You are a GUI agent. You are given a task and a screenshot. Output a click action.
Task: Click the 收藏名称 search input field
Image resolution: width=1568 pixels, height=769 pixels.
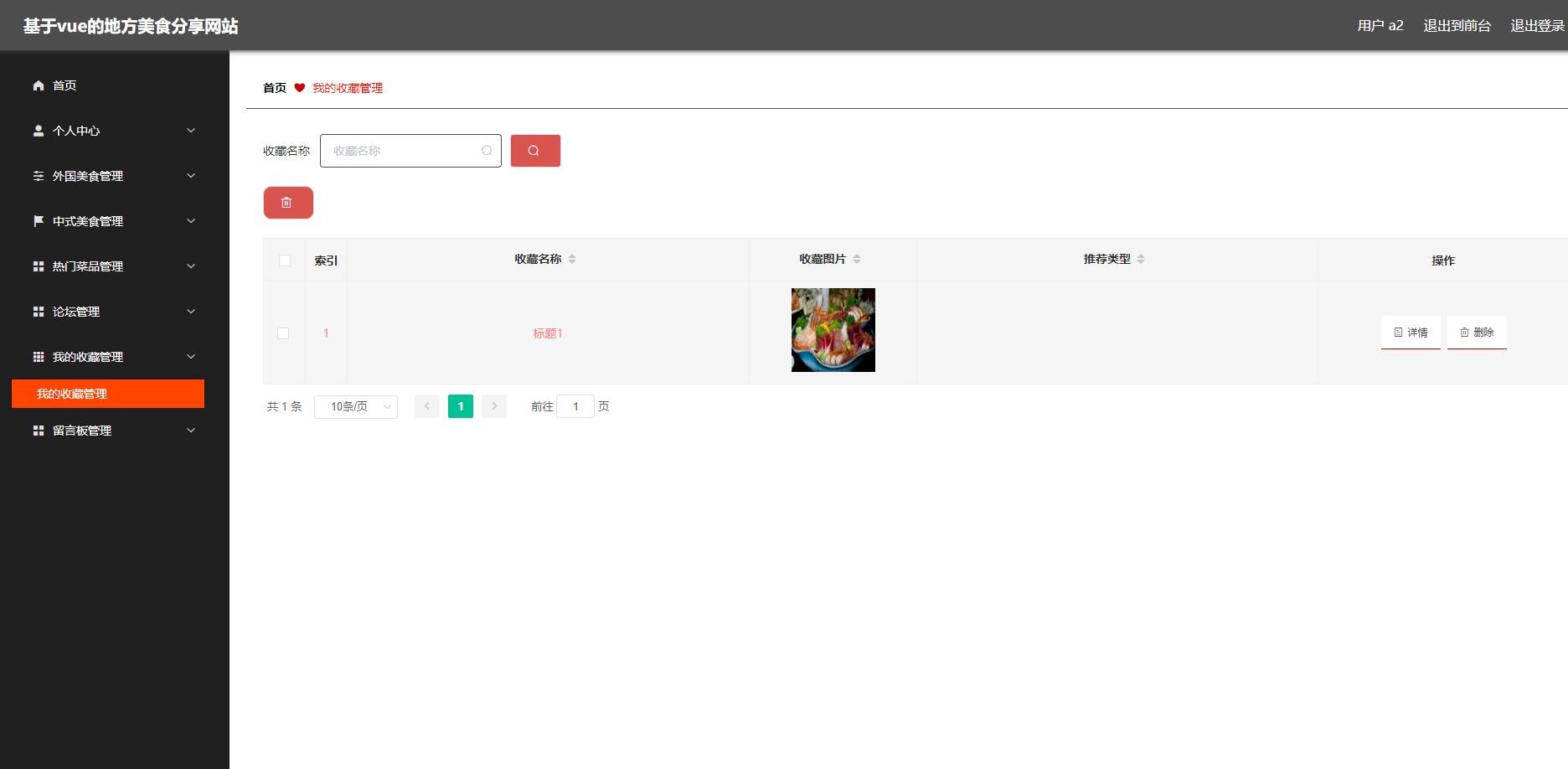click(x=402, y=151)
